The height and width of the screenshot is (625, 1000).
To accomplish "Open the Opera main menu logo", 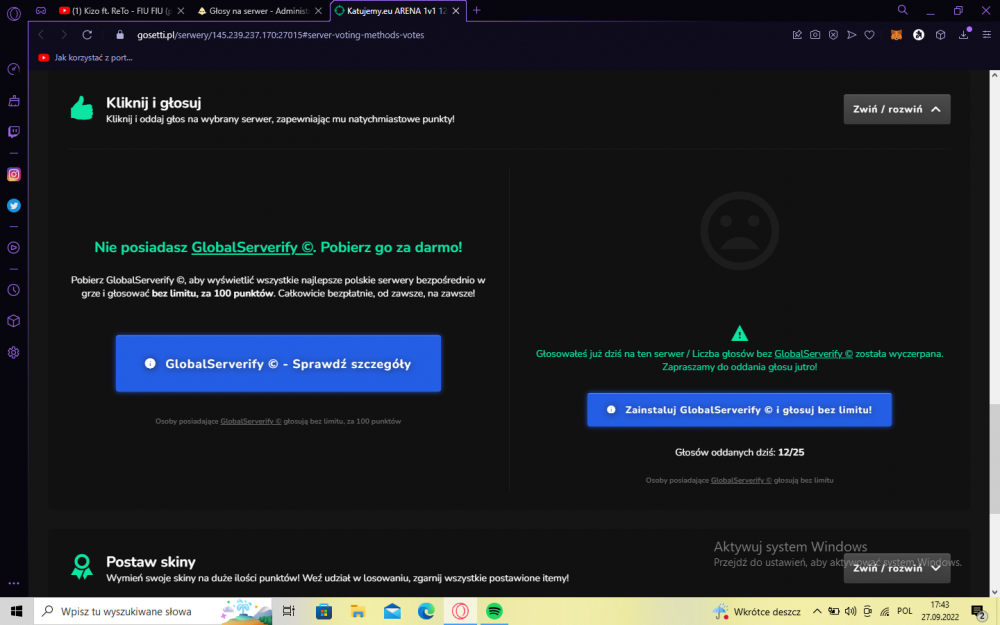I will pos(13,12).
